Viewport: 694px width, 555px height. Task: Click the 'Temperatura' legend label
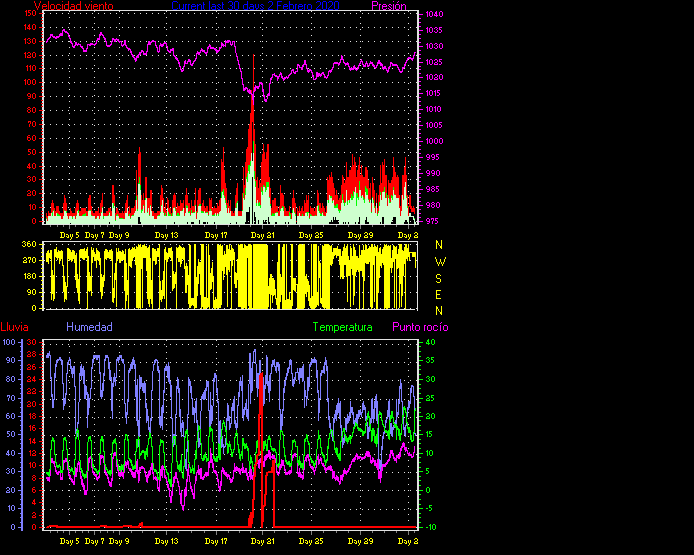[x=343, y=327]
